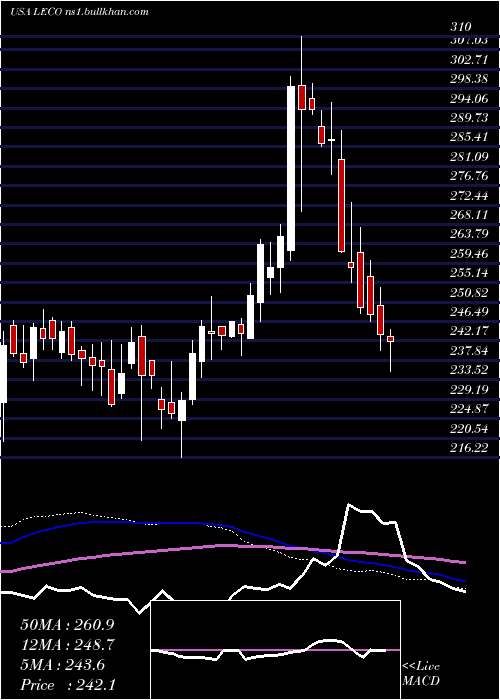The height and width of the screenshot is (700, 500).
Task: Click the 294.06 price axis label
Action: (x=469, y=98)
